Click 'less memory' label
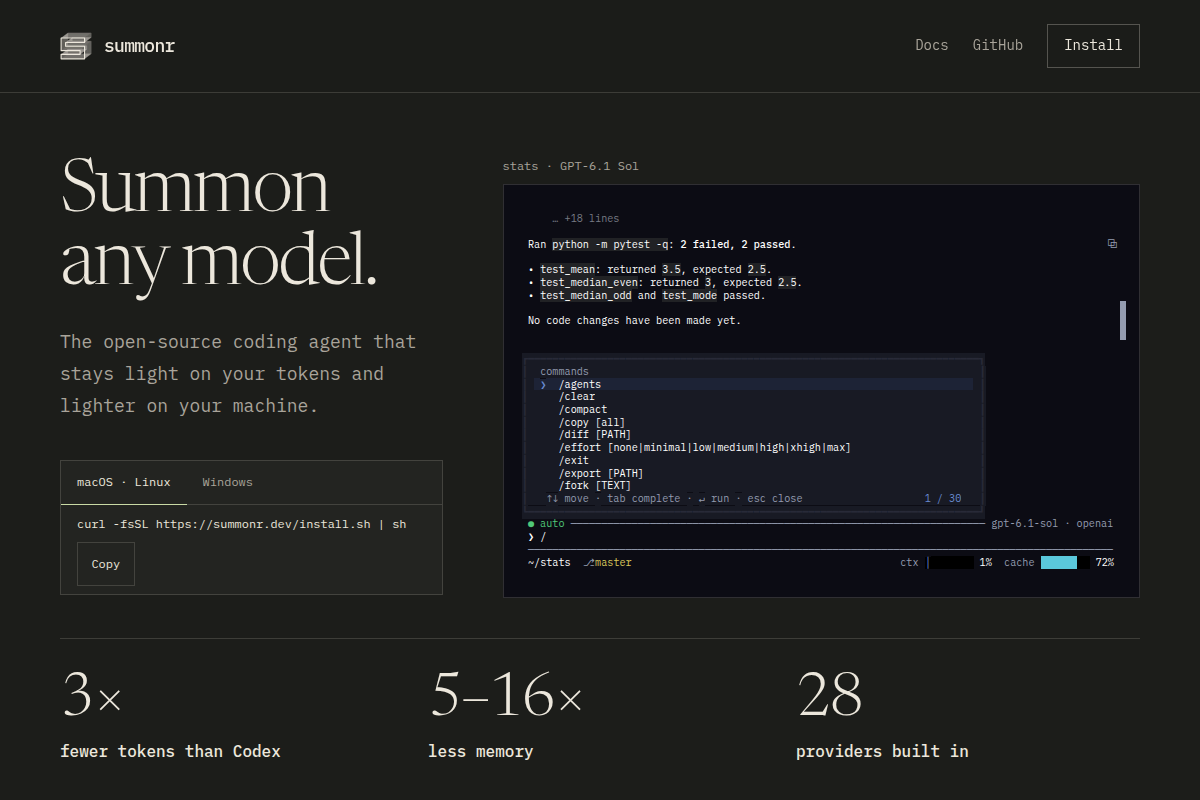1200x800 pixels. pos(480,751)
